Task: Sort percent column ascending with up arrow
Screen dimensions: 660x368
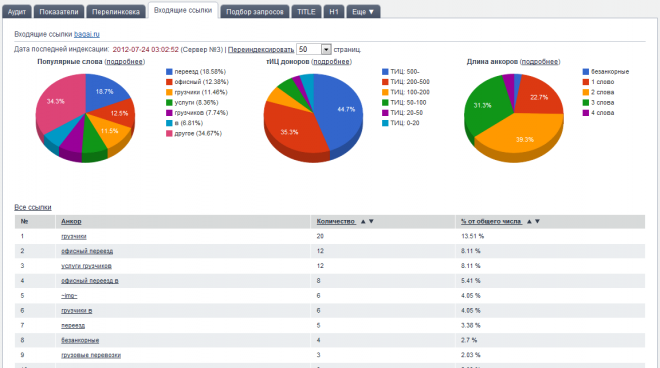Action: click(529, 221)
